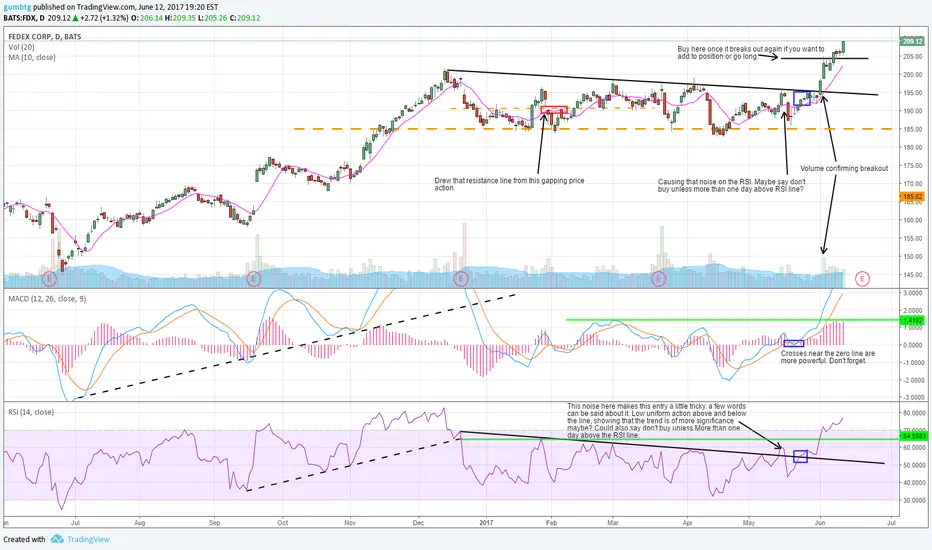Click the Feb label on the time axis

coord(551,523)
